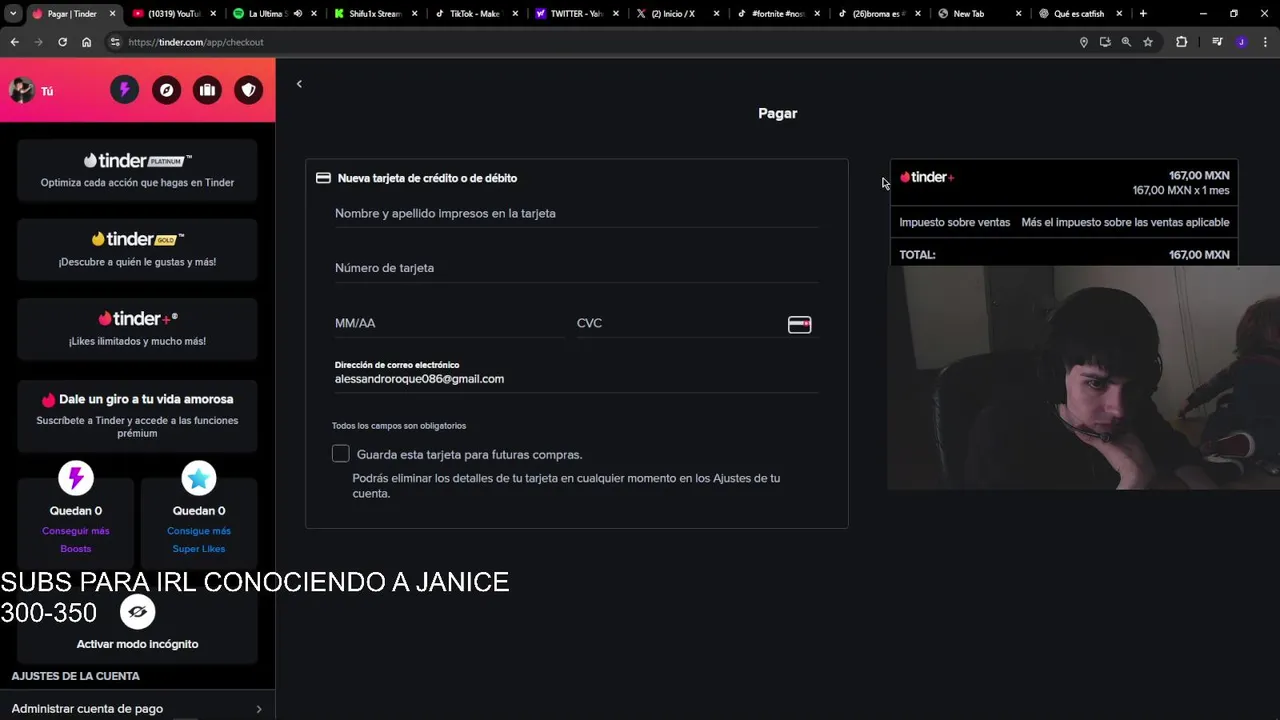Click the browser back arrow

pyautogui.click(x=14, y=42)
